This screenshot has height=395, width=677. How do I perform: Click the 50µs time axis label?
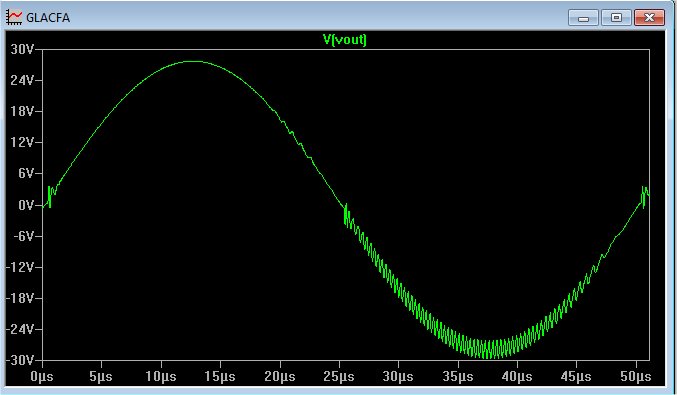pos(636,377)
